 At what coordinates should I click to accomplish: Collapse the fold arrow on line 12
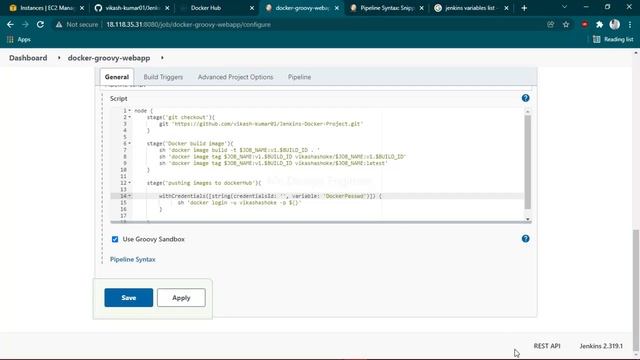[x=130, y=182]
